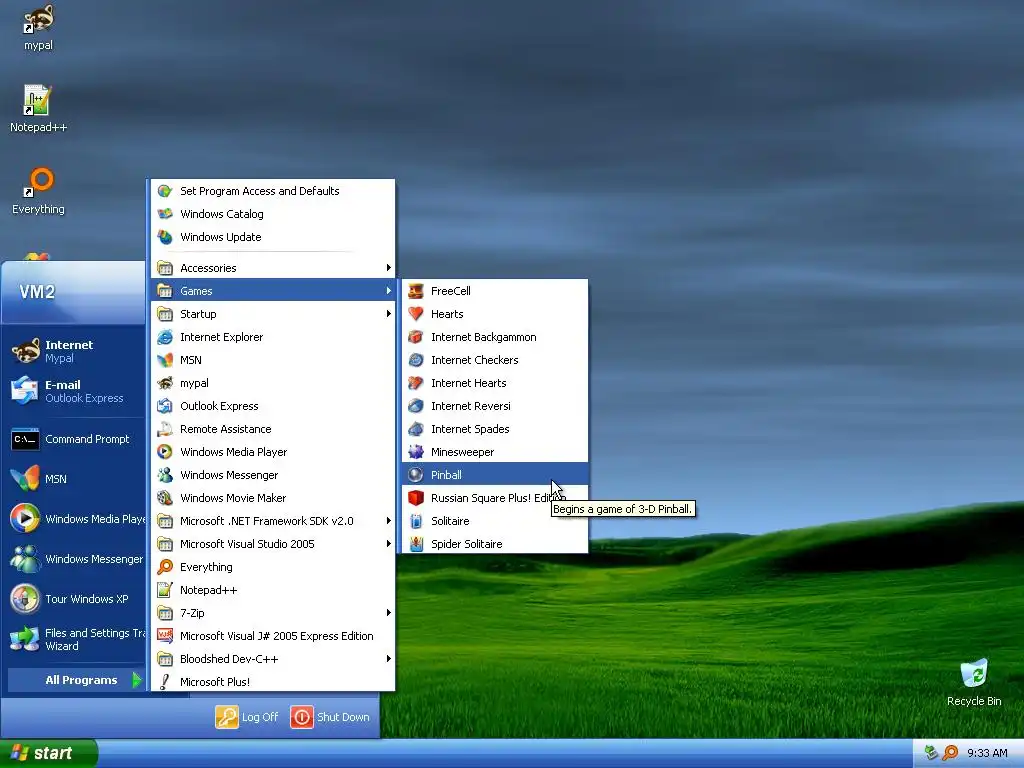Select Set Program Access and Defaults
Image resolution: width=1024 pixels, height=768 pixels.
(x=273, y=191)
